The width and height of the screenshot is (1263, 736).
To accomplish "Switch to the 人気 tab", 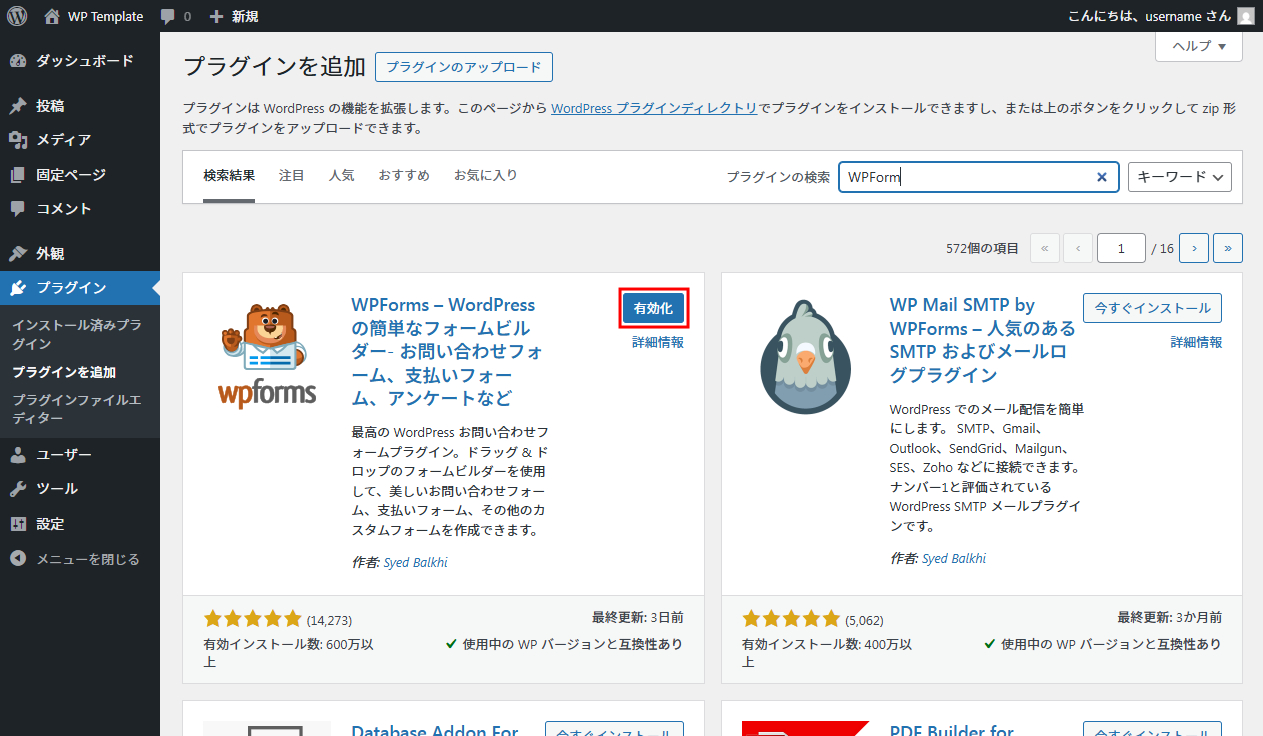I will [x=342, y=176].
